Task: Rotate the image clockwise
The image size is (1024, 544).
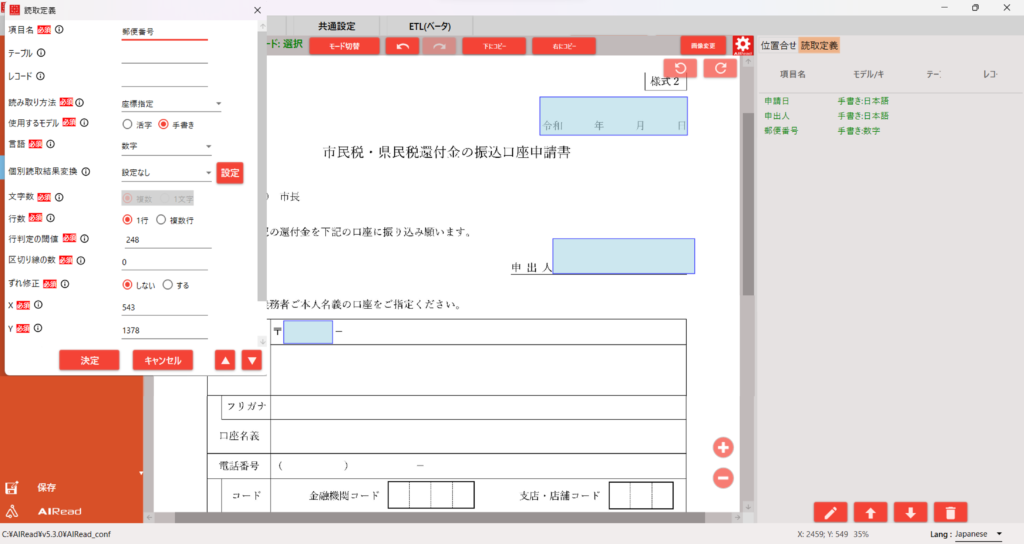Action: [x=720, y=68]
